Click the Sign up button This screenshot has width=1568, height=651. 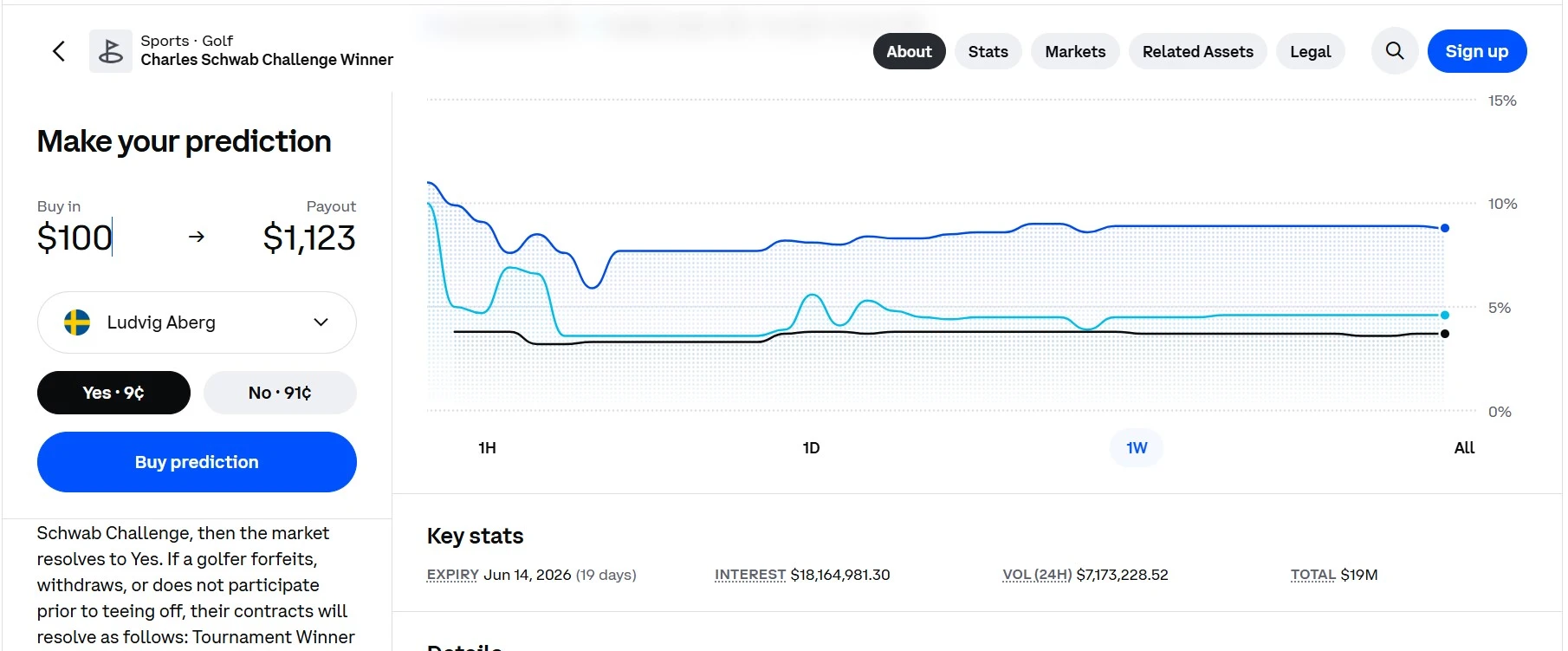tap(1477, 51)
